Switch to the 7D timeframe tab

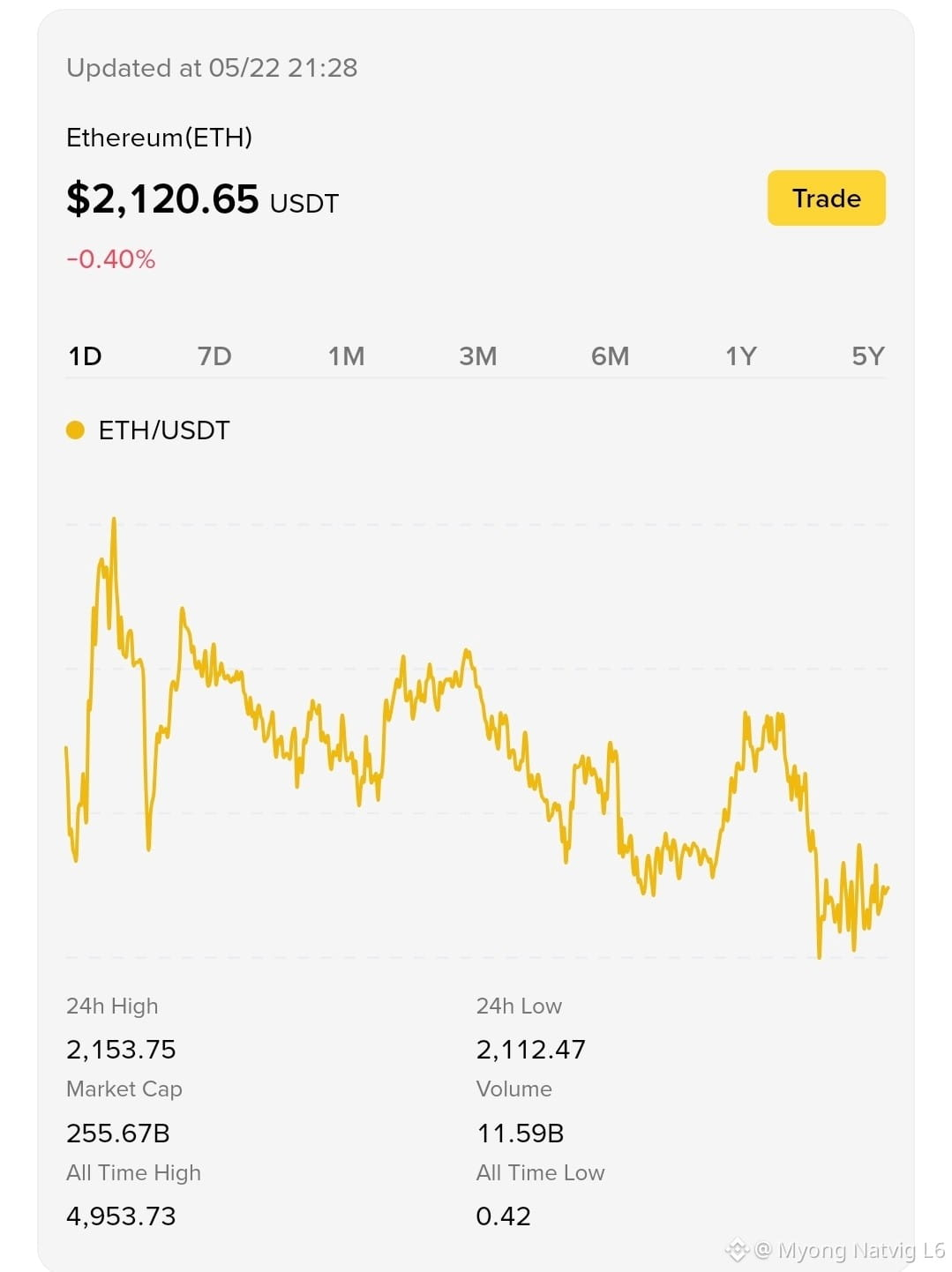coord(214,356)
